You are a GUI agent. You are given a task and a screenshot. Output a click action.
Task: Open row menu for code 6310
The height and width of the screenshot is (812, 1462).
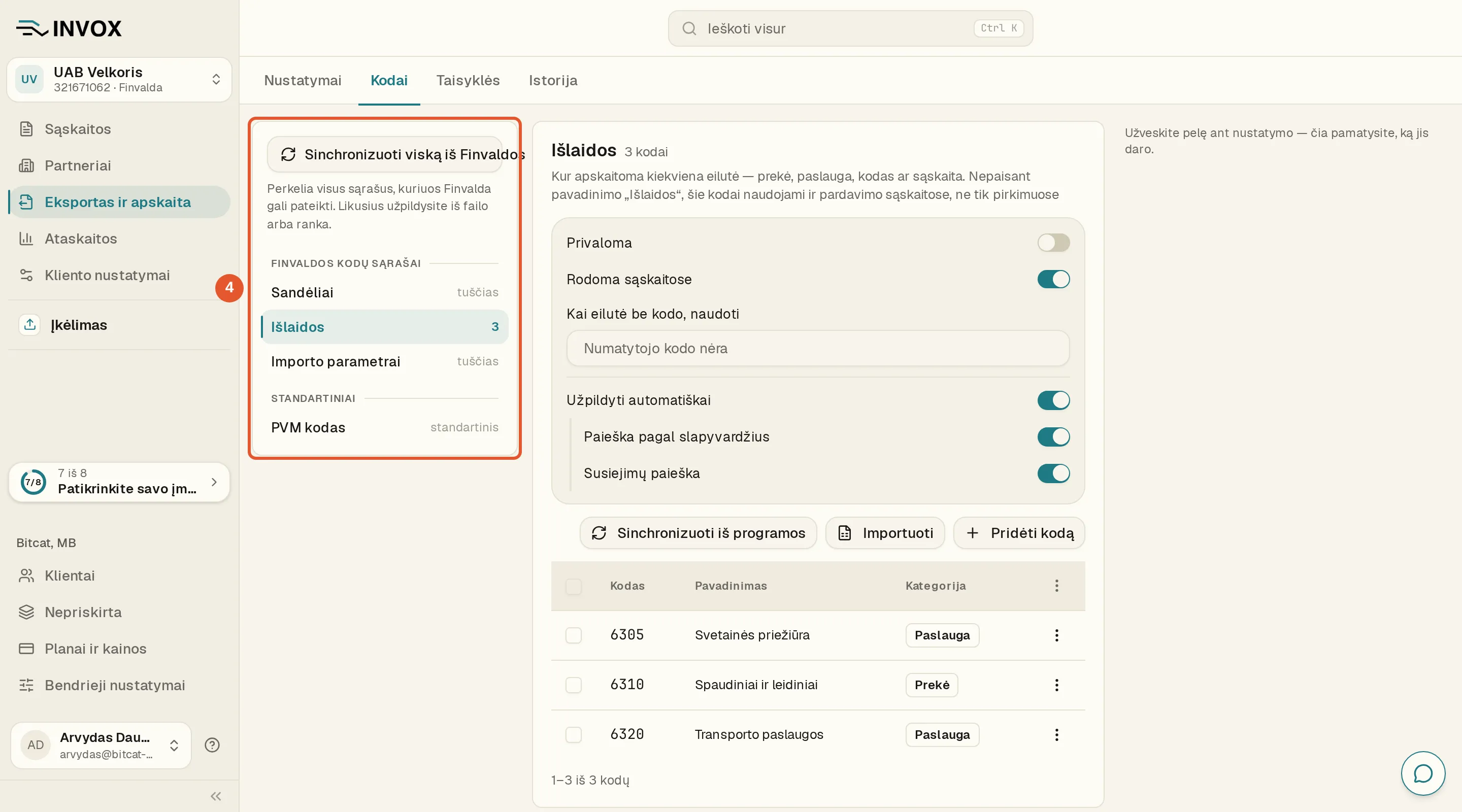click(1056, 685)
